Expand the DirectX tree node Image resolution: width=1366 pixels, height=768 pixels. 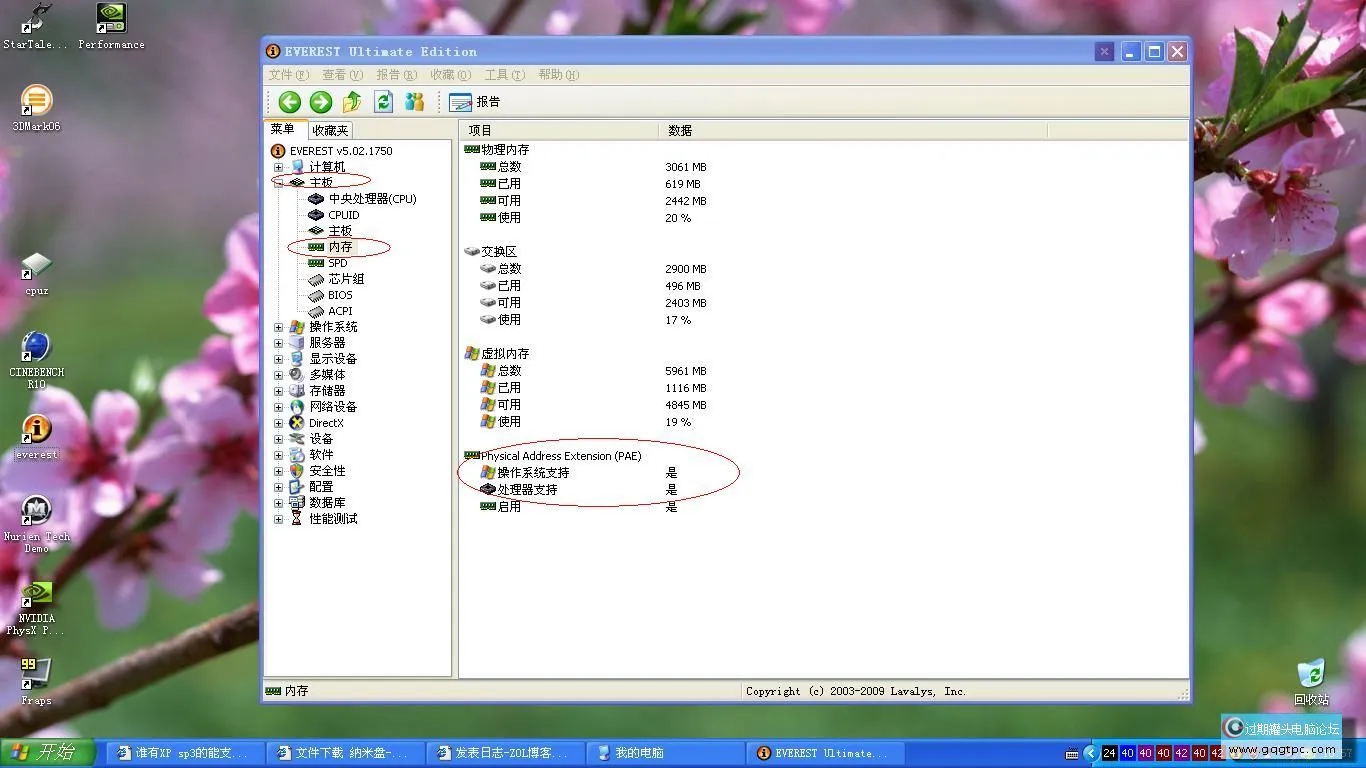[278, 422]
